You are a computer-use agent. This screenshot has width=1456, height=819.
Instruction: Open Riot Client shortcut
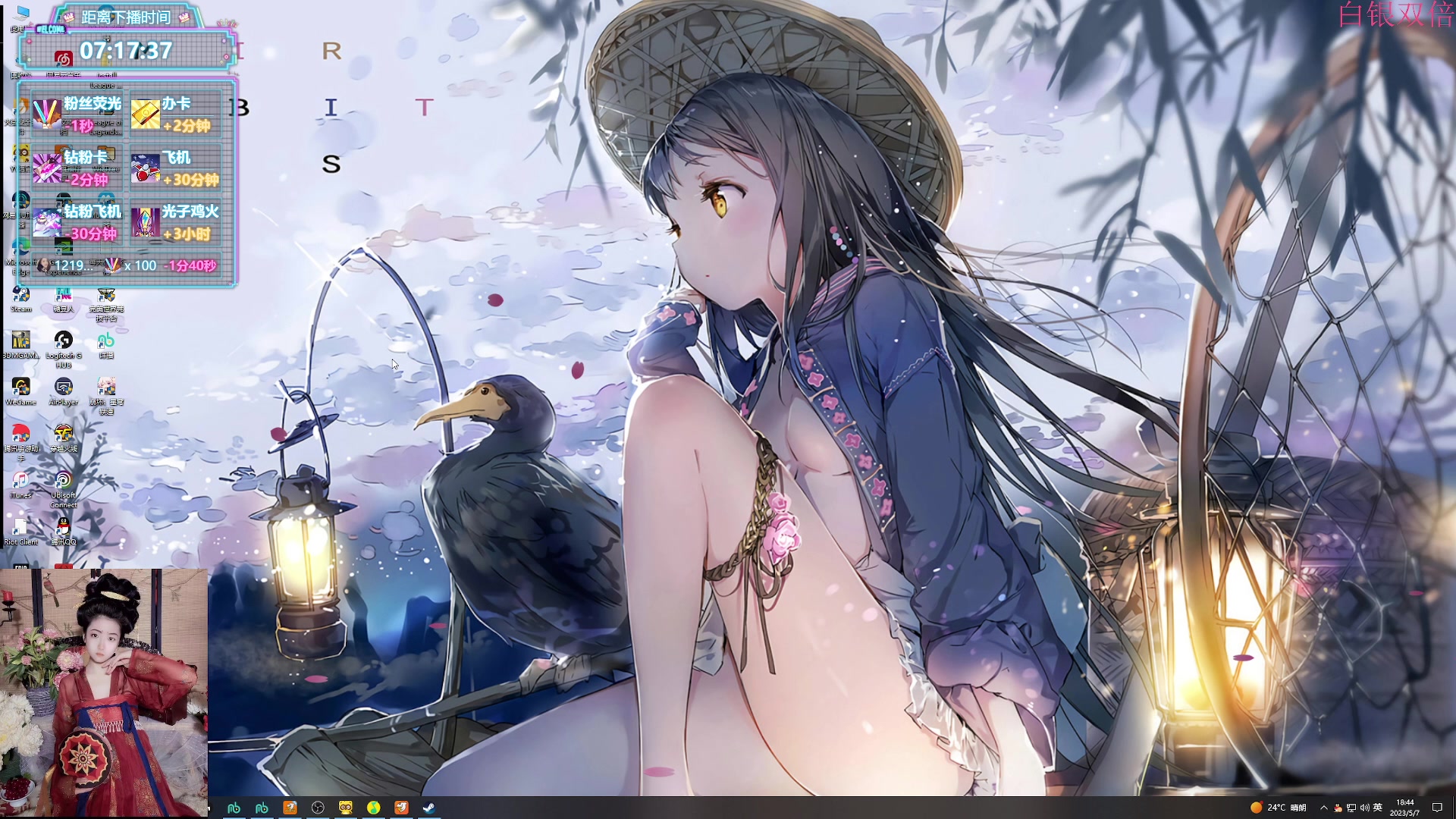click(x=21, y=528)
